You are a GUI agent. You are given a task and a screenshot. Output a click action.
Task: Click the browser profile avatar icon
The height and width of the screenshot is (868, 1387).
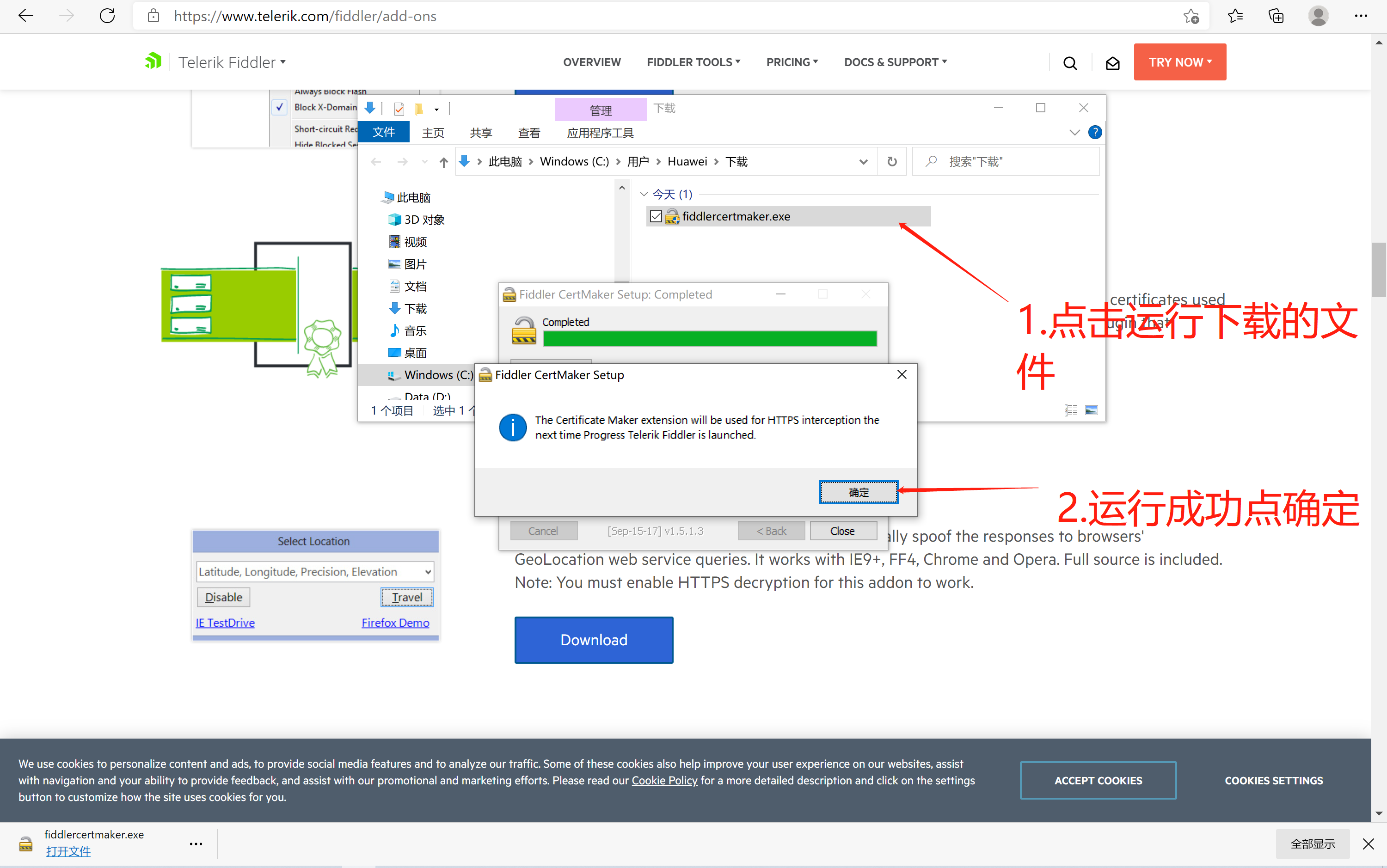[1318, 16]
